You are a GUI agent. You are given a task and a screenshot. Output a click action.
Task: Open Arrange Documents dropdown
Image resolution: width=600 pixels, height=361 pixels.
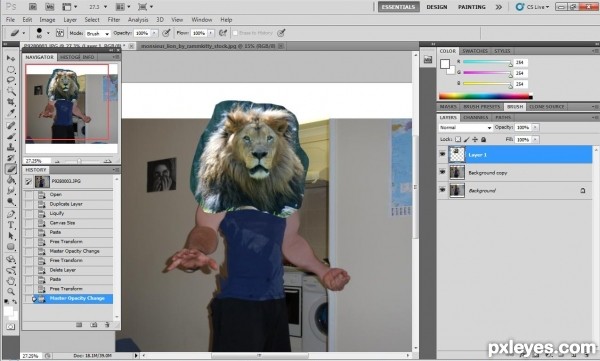click(x=123, y=7)
